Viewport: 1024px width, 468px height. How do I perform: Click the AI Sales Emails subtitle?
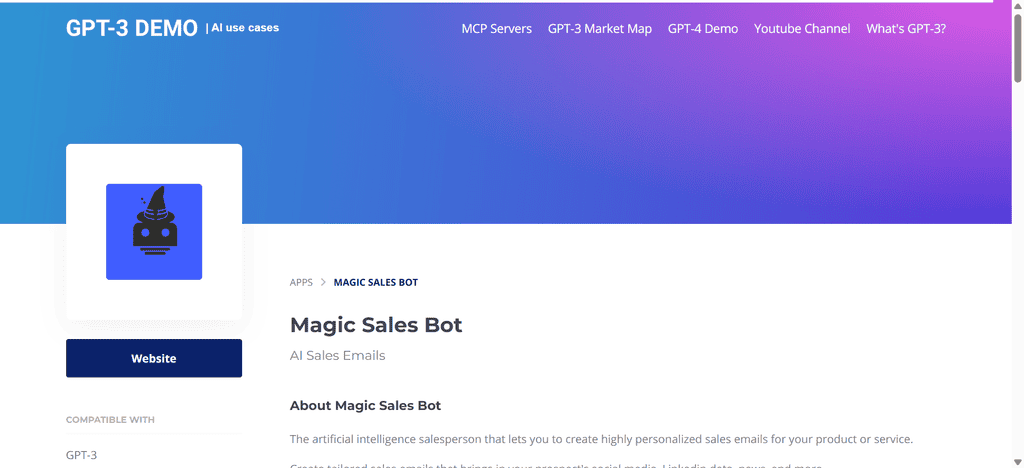[338, 356]
